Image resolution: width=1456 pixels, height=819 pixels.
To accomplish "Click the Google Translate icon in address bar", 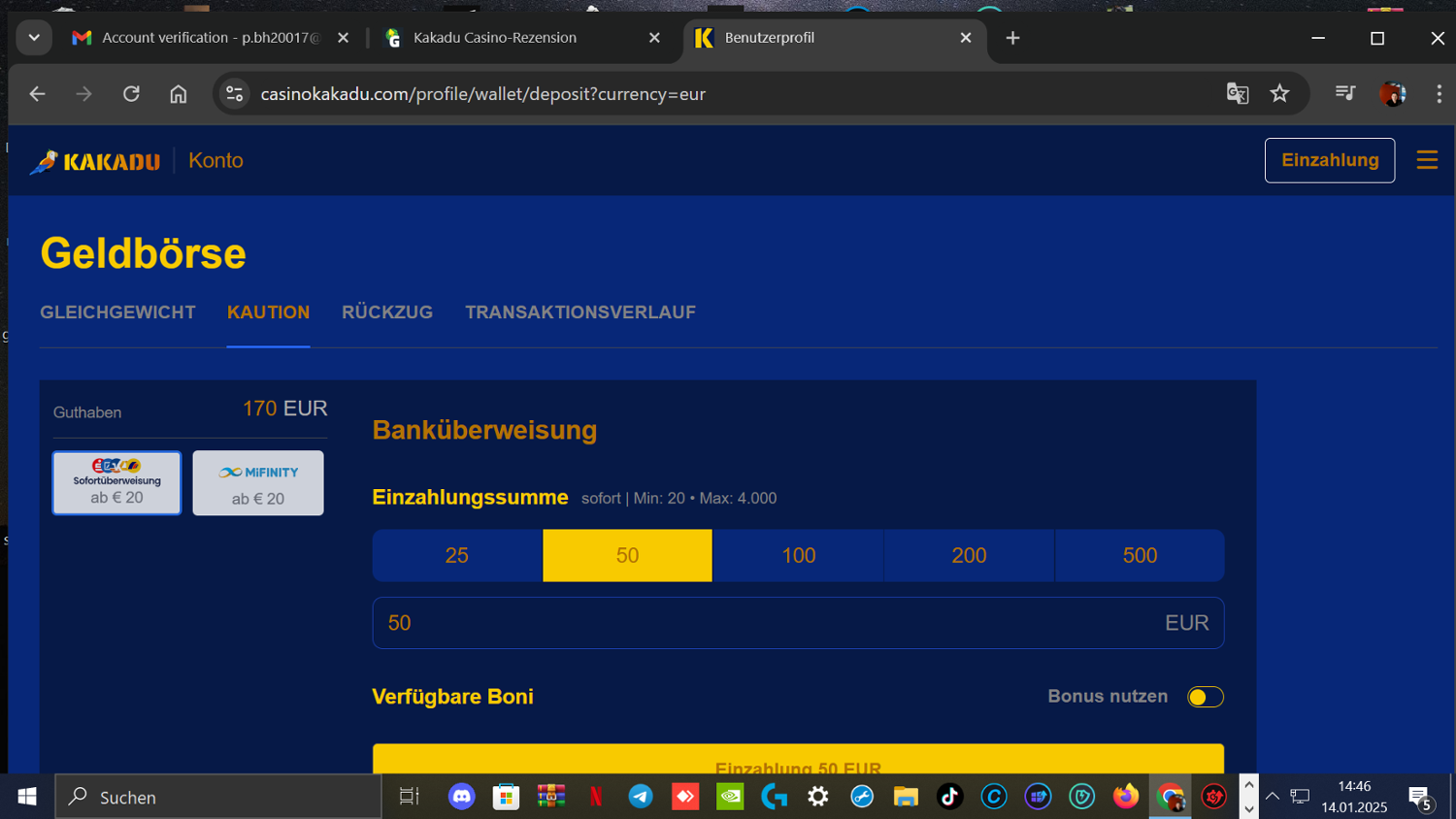I will 1237,94.
